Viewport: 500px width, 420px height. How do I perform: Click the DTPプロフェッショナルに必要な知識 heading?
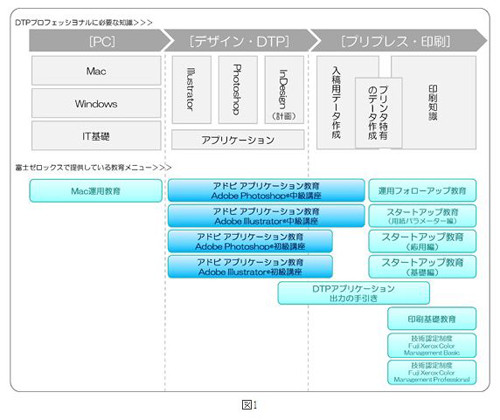83,23
